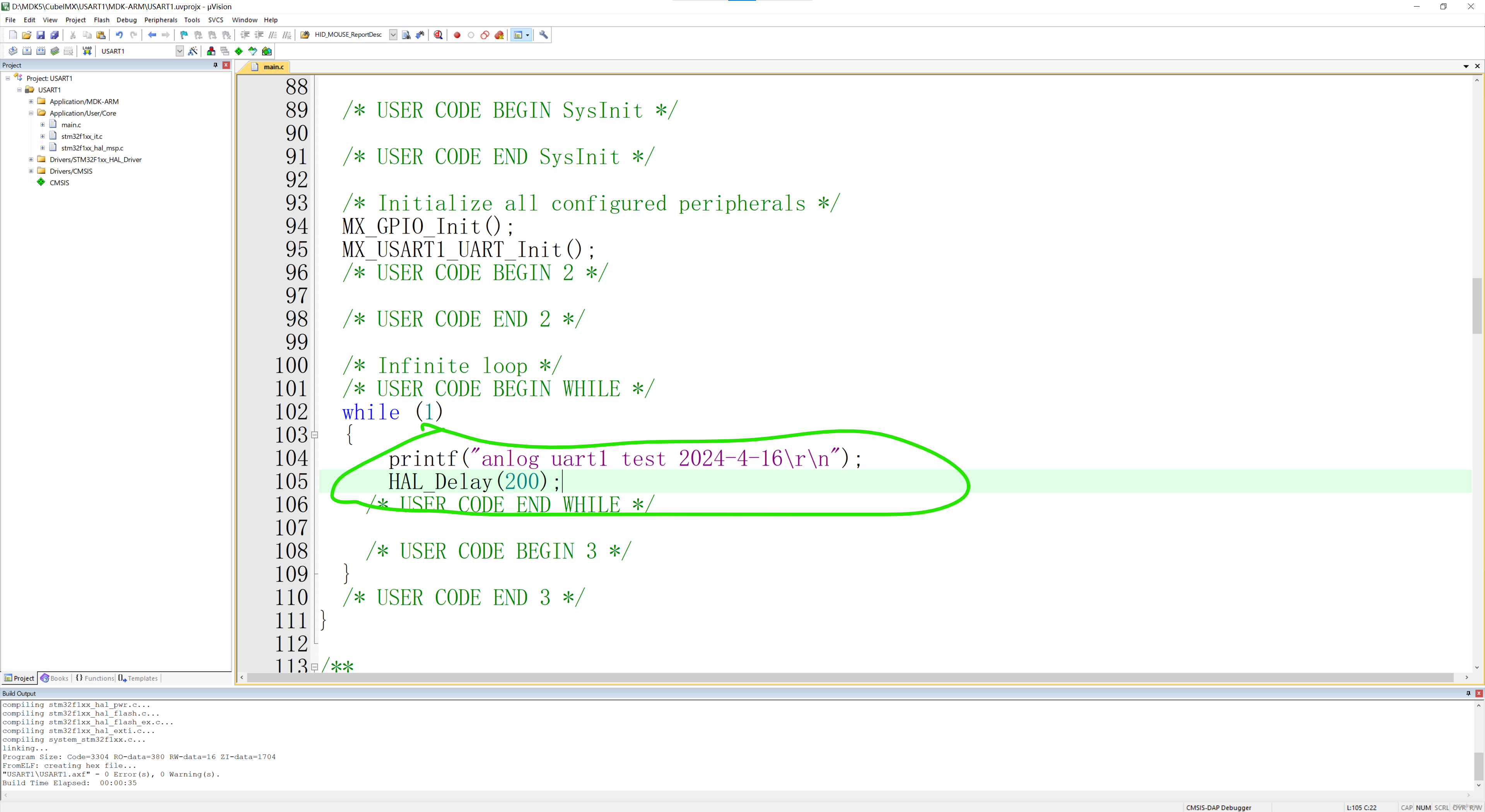
Task: Click the Build target icon
Action: pos(27,51)
